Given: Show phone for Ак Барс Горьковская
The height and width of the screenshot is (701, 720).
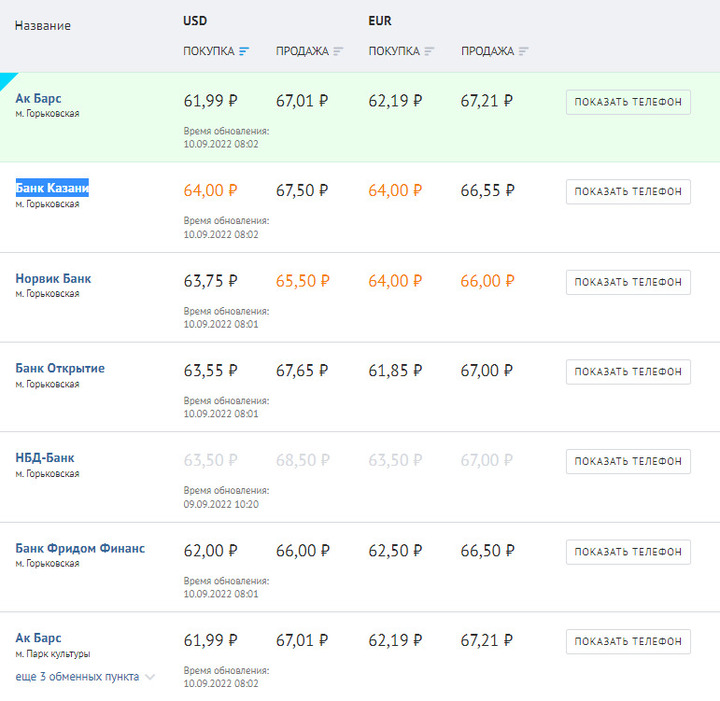Looking at the screenshot, I should (x=628, y=102).
